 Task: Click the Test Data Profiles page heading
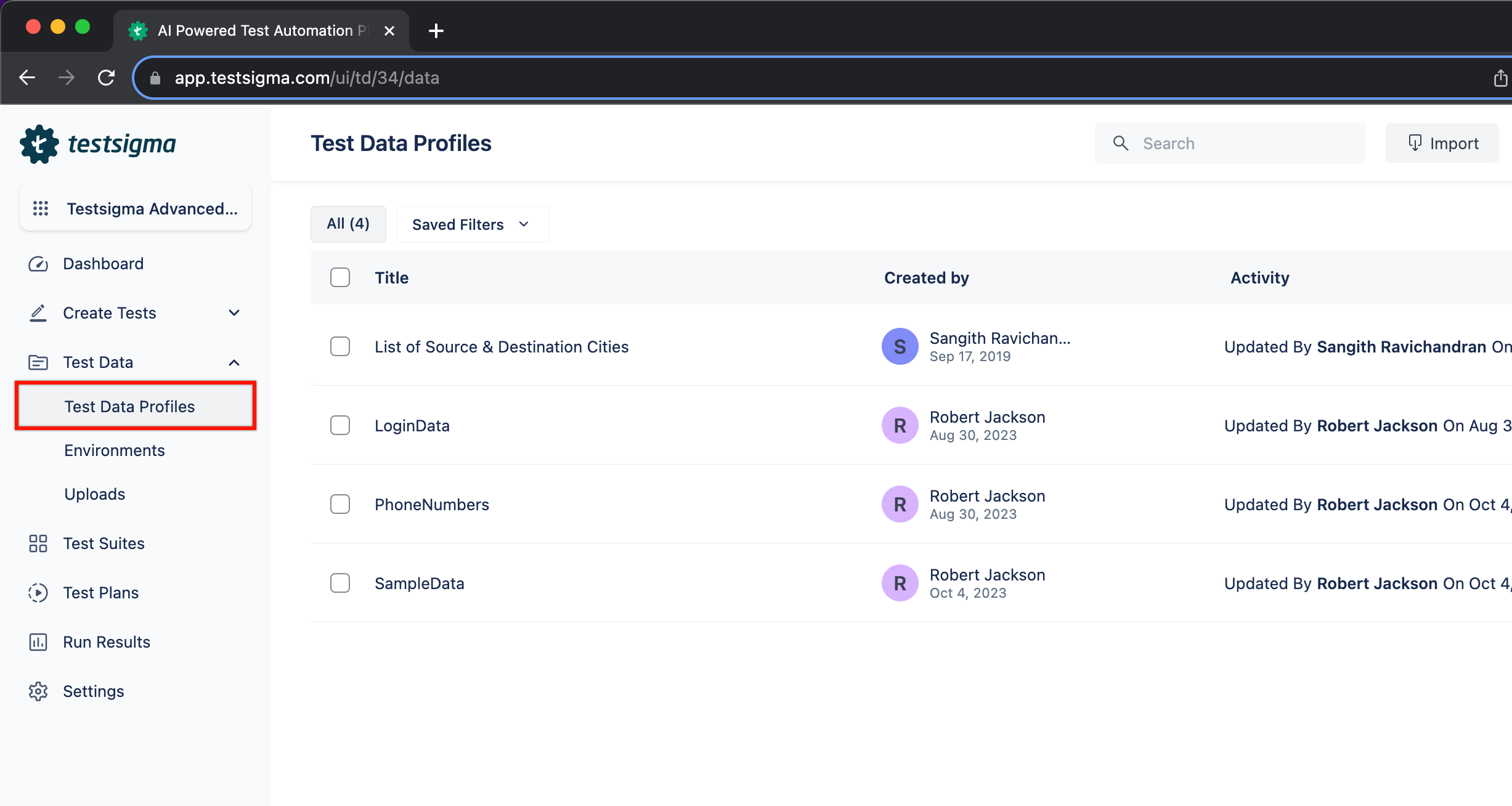click(x=401, y=143)
